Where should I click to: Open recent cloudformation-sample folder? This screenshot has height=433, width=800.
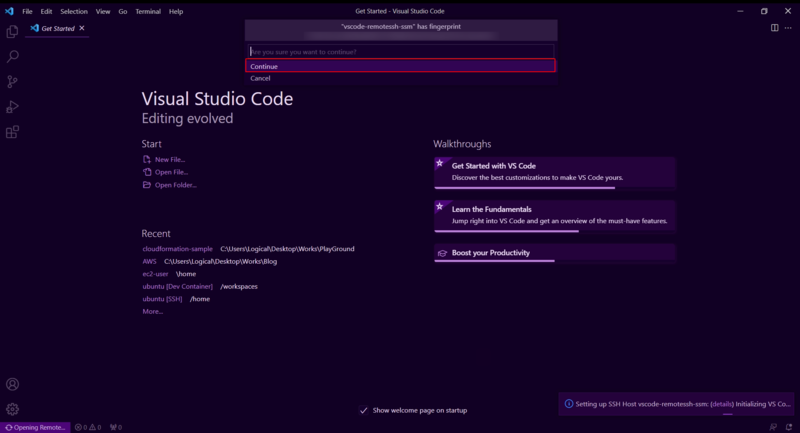[x=178, y=249]
